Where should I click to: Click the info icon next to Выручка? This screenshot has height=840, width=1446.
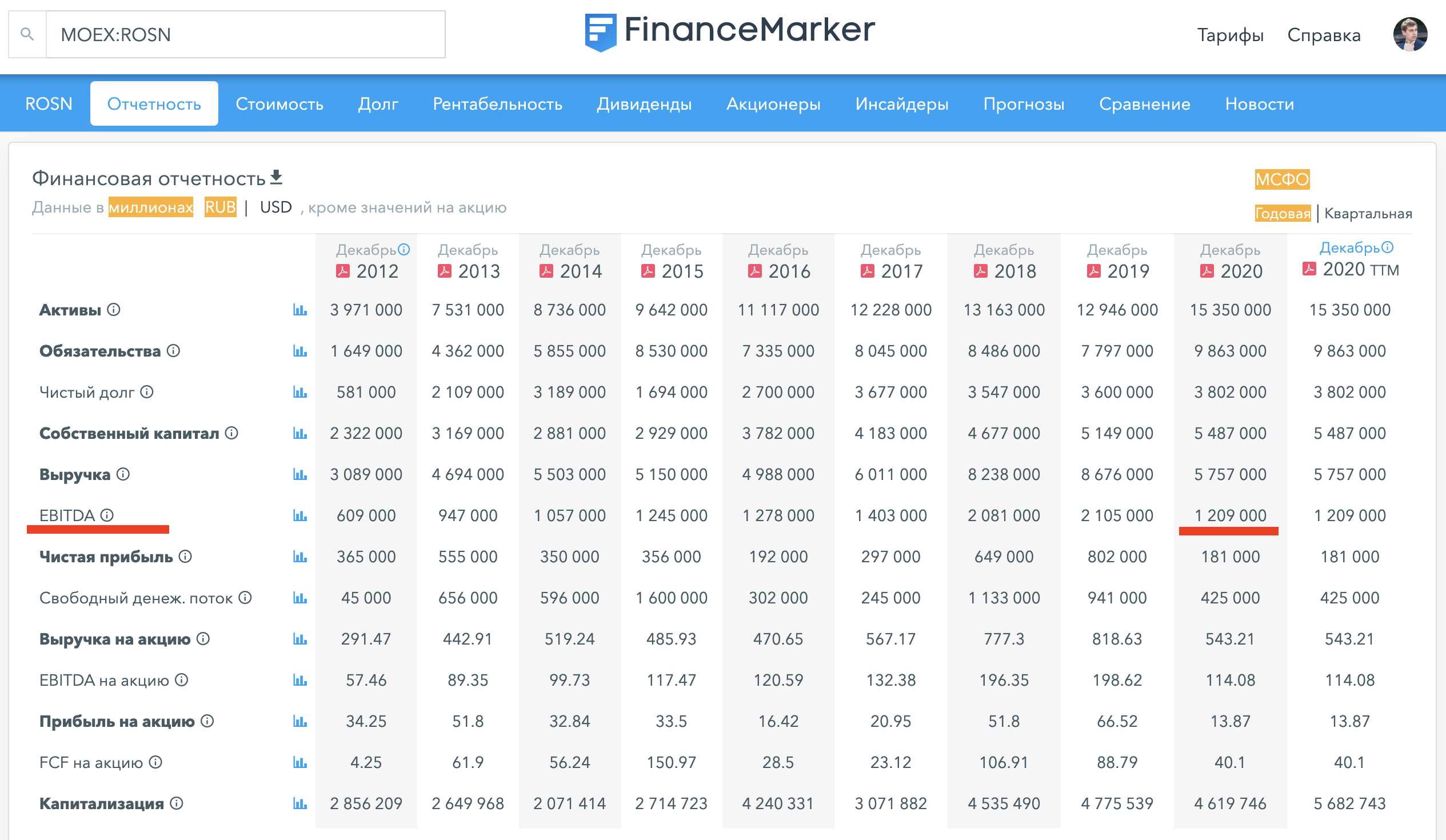tap(123, 474)
